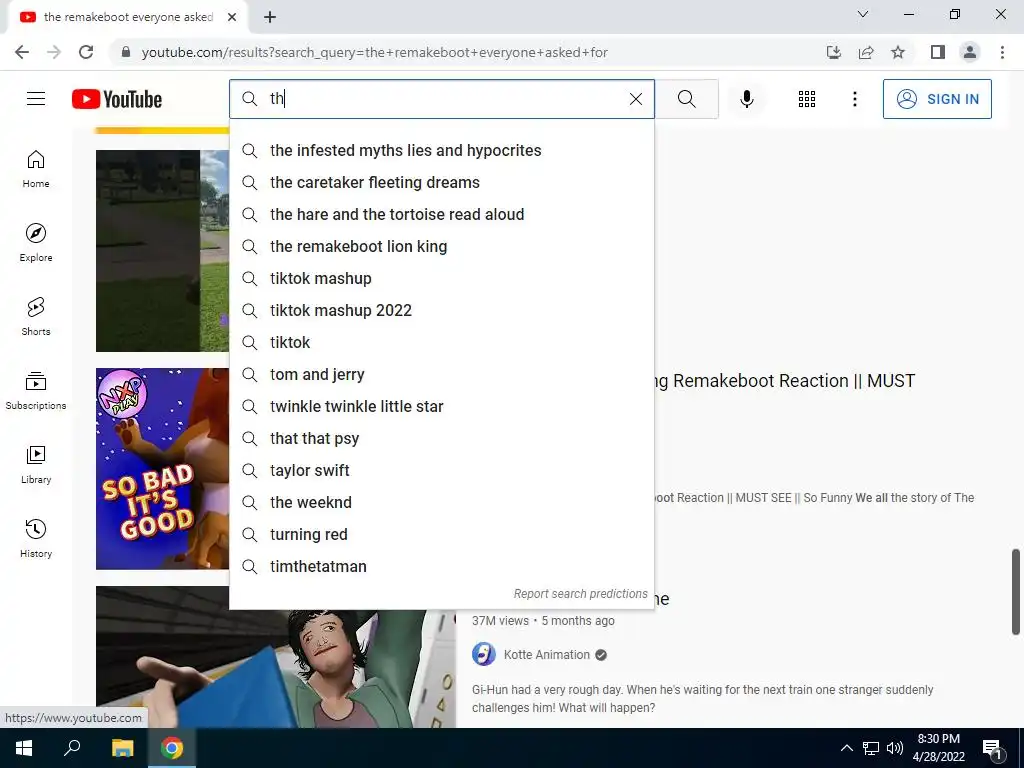Click the browser back arrow
The height and width of the screenshot is (768, 1024).
coord(22,52)
